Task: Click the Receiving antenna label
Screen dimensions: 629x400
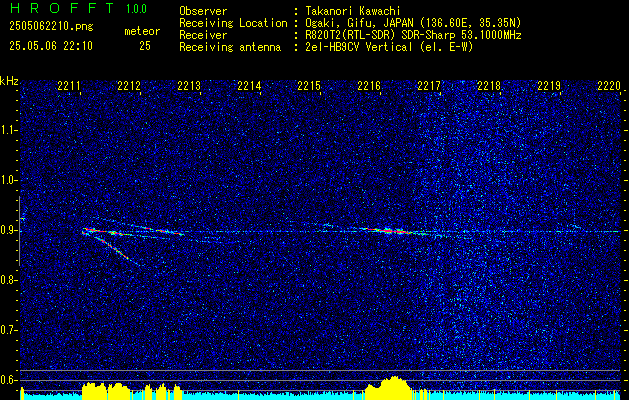Action: point(230,47)
